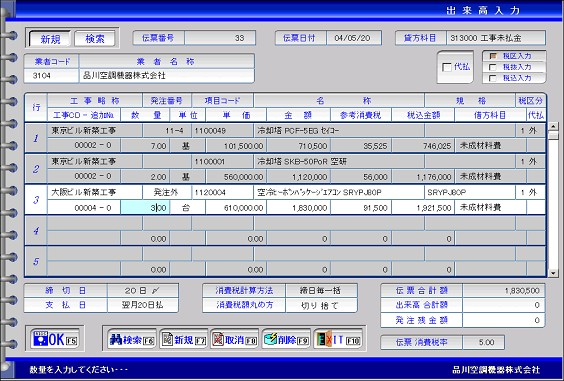Click item code 1120004
564x381 pixels.
point(223,192)
